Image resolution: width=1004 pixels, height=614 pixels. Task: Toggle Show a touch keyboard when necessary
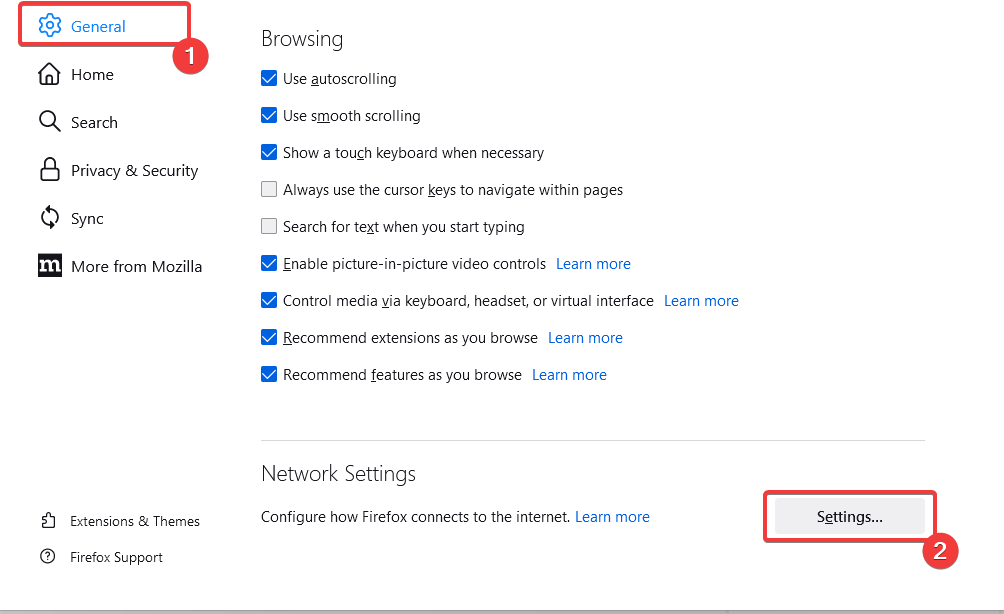click(269, 153)
